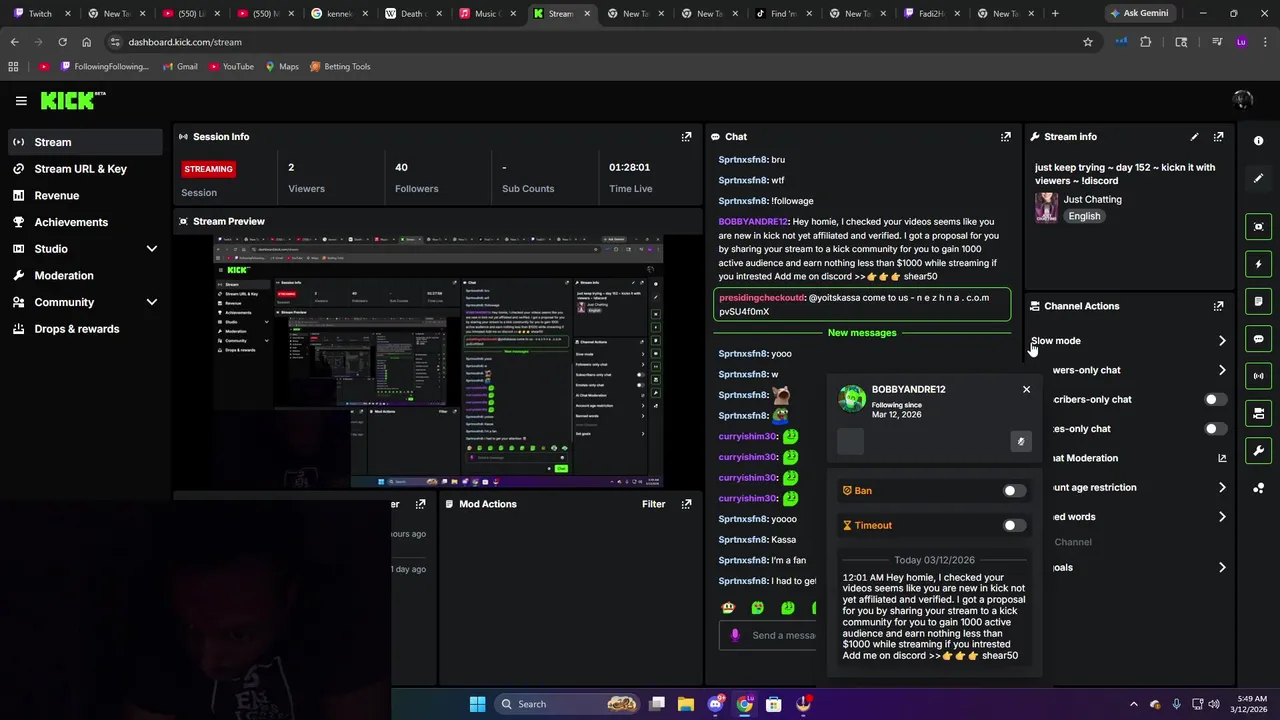Toggle Timeout for BOBBYANDRE12
The height and width of the screenshot is (720, 1280).
click(1014, 525)
